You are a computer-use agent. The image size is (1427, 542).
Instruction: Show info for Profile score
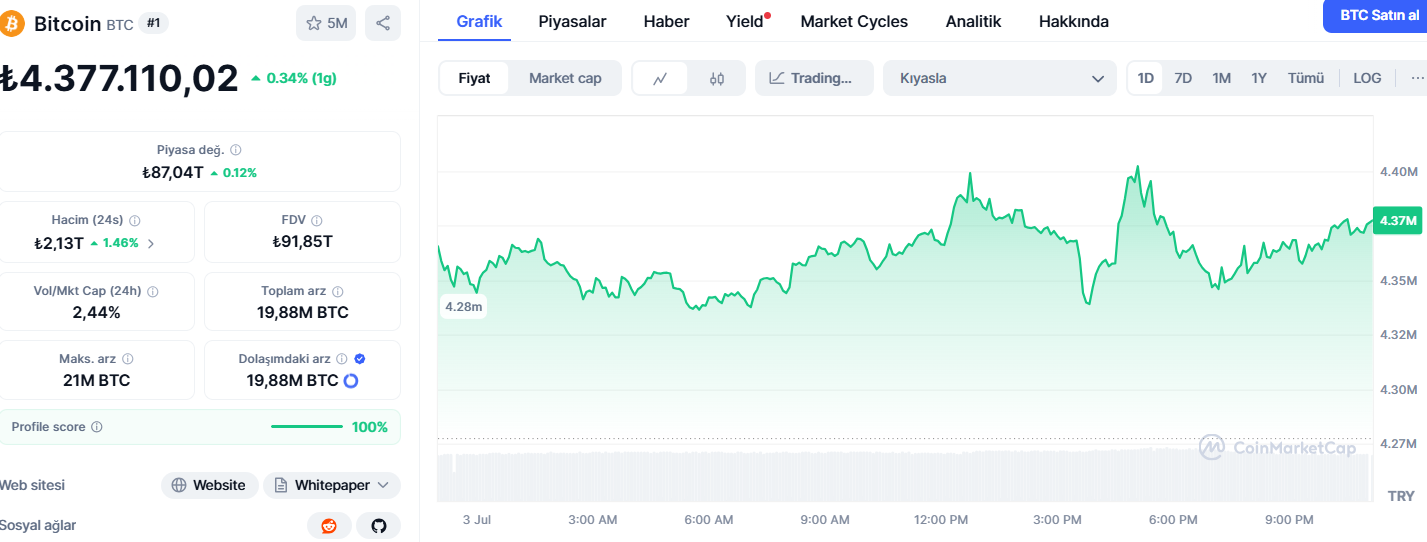tap(97, 427)
